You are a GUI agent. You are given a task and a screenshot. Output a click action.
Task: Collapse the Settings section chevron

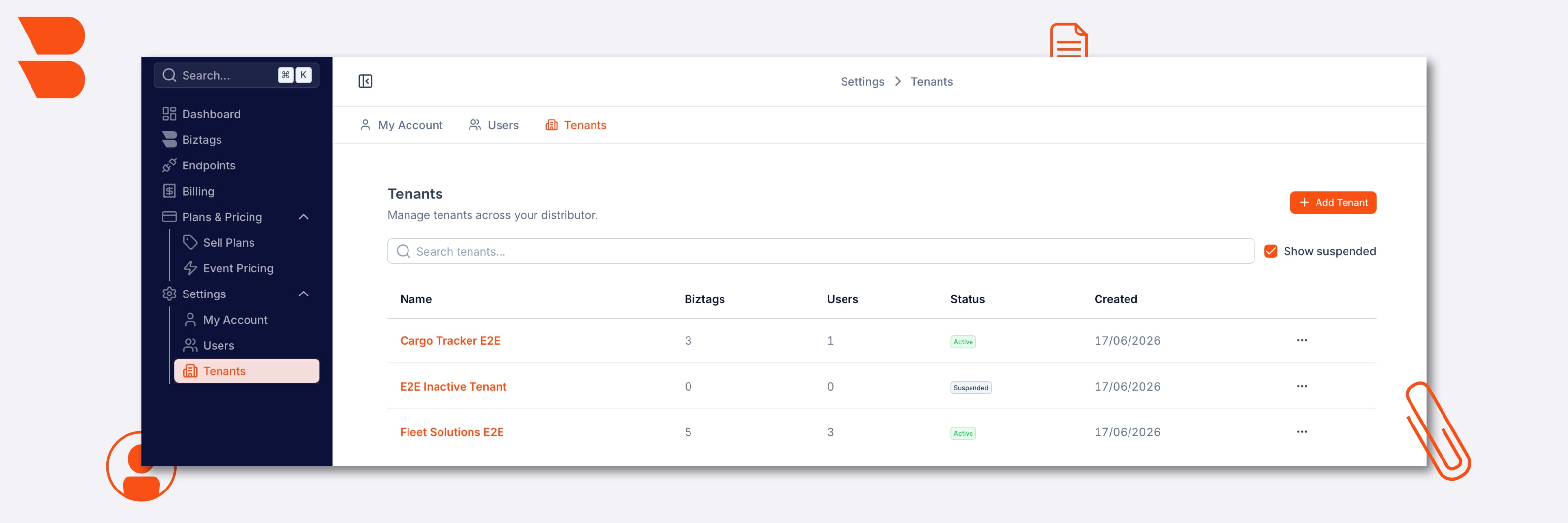[304, 294]
